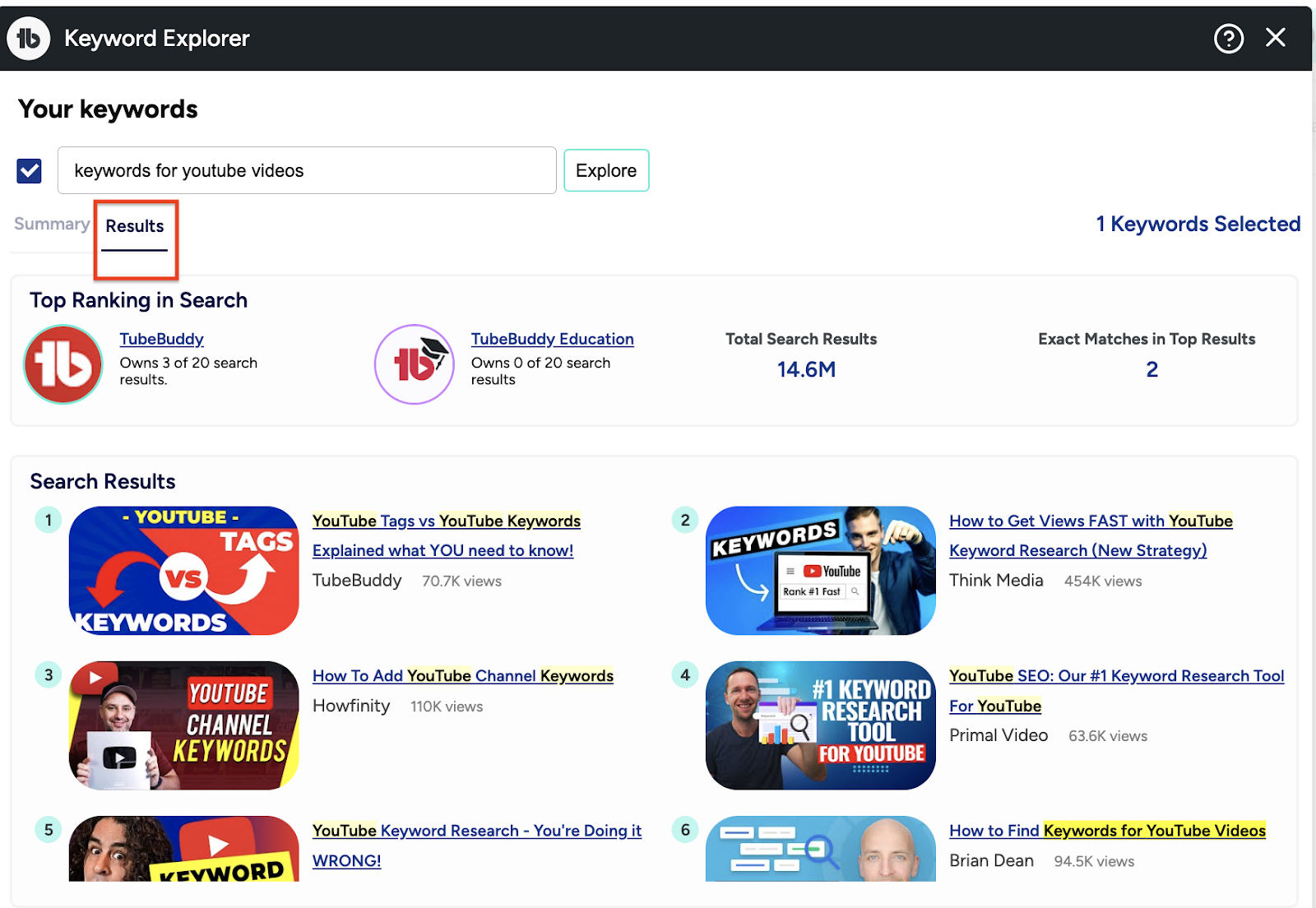Click the Tags vs Keywords video thumbnail
The image size is (1316, 908).
184,570
